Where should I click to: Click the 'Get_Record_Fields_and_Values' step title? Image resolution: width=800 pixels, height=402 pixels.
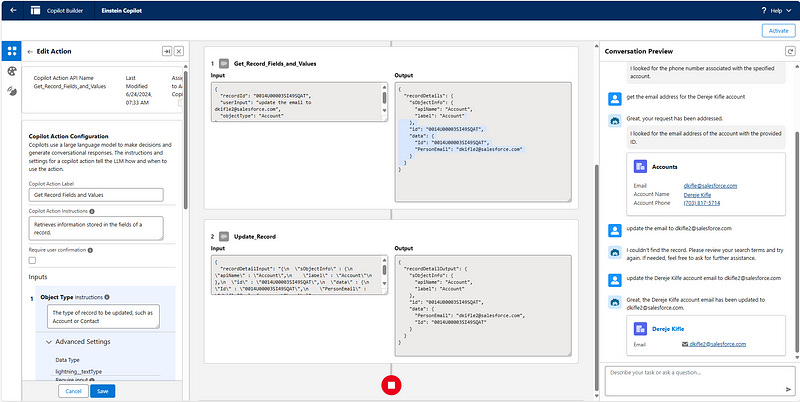click(275, 64)
